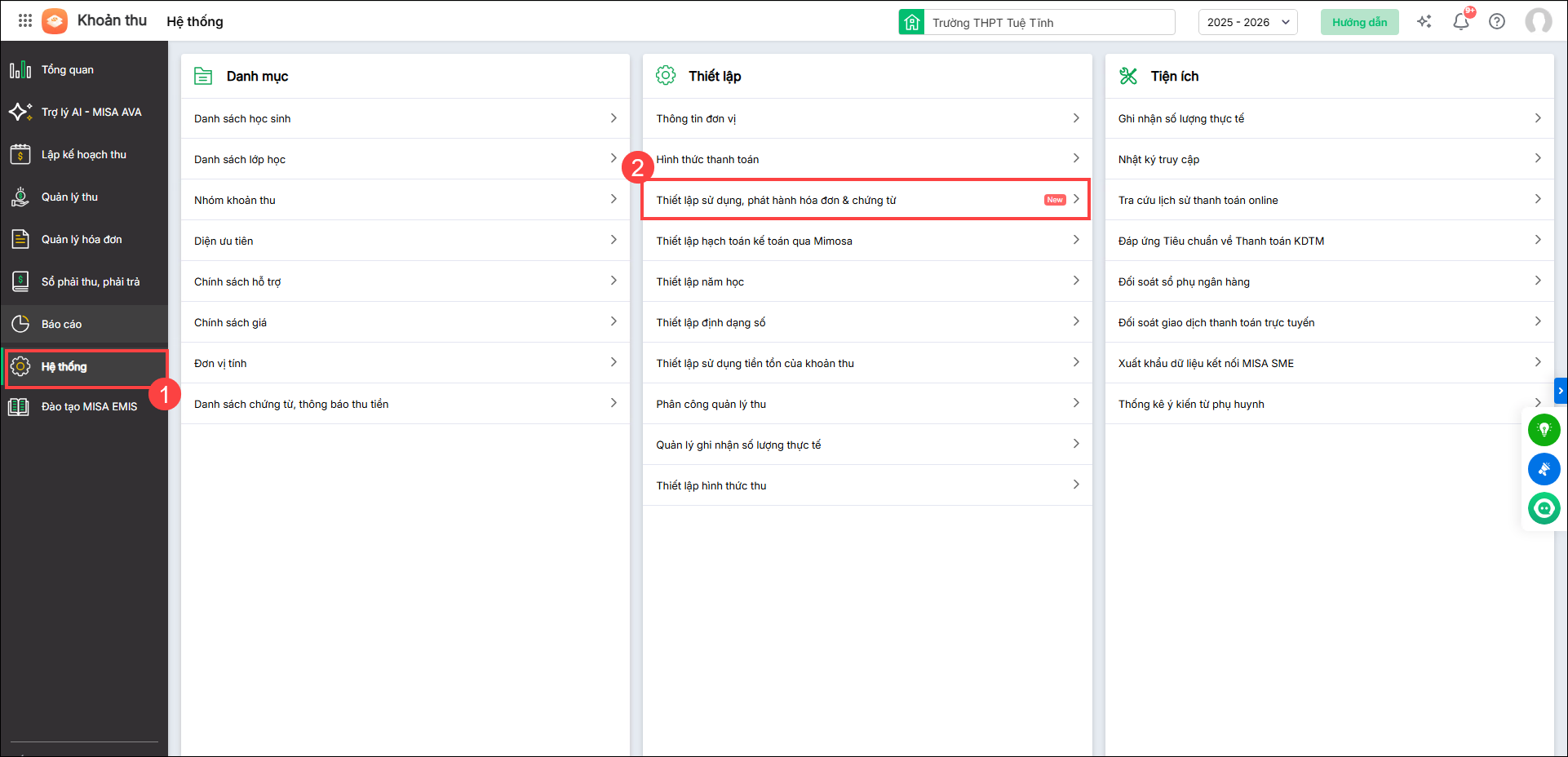Viewport: 1568px width, 757px height.
Task: Click the teal chat support floating icon
Action: point(1544,508)
